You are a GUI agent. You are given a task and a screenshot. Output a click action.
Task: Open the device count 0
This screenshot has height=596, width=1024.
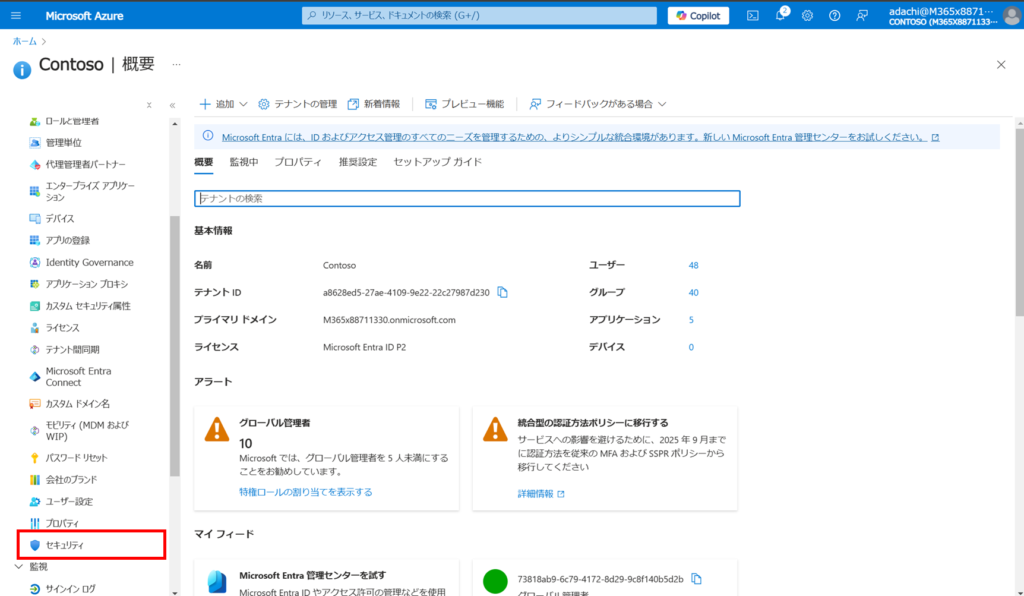click(691, 347)
